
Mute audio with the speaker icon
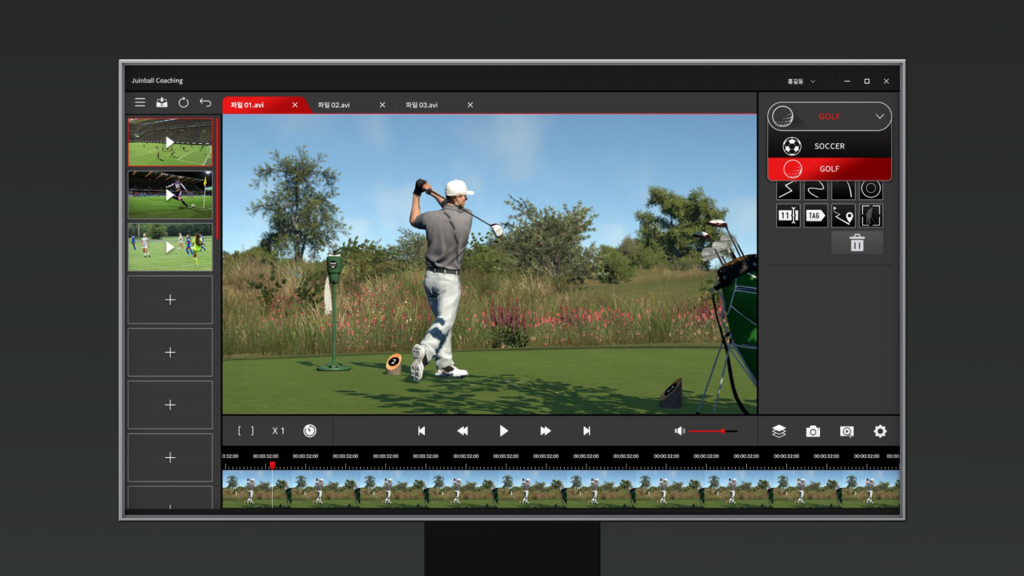[680, 431]
